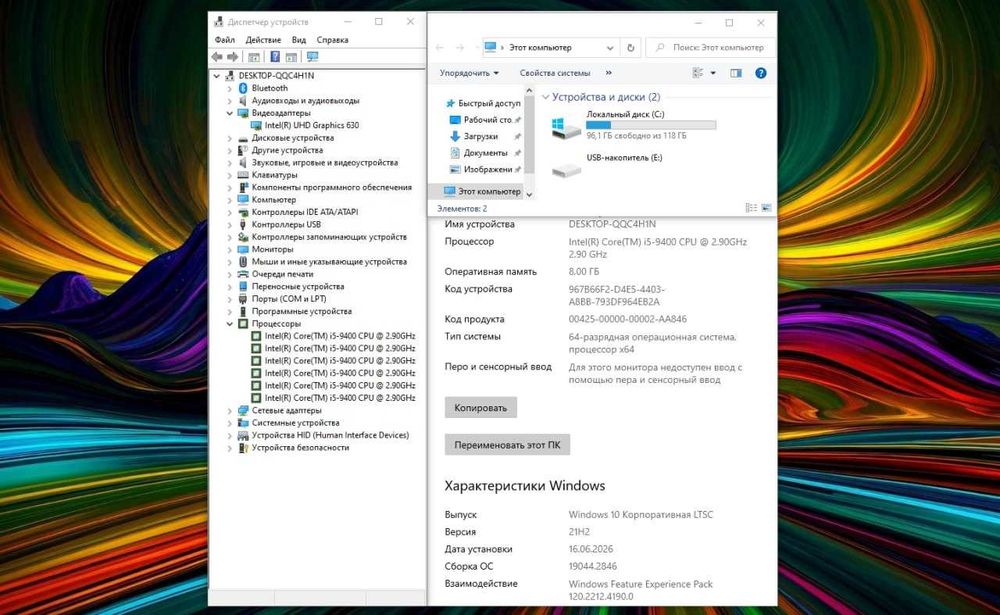Open the blue Help icon in Device Manager toolbar
This screenshot has height=615, width=1000.
275,57
